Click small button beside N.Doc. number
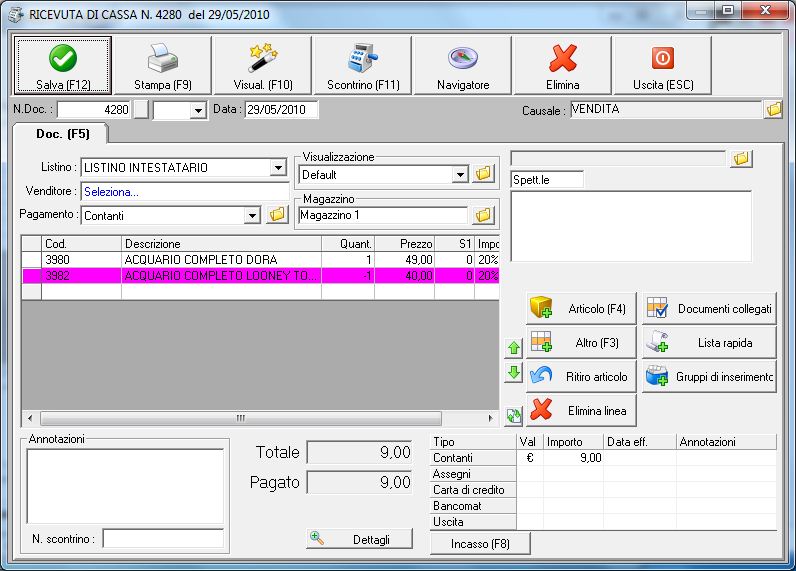The width and height of the screenshot is (796, 571). point(141,110)
